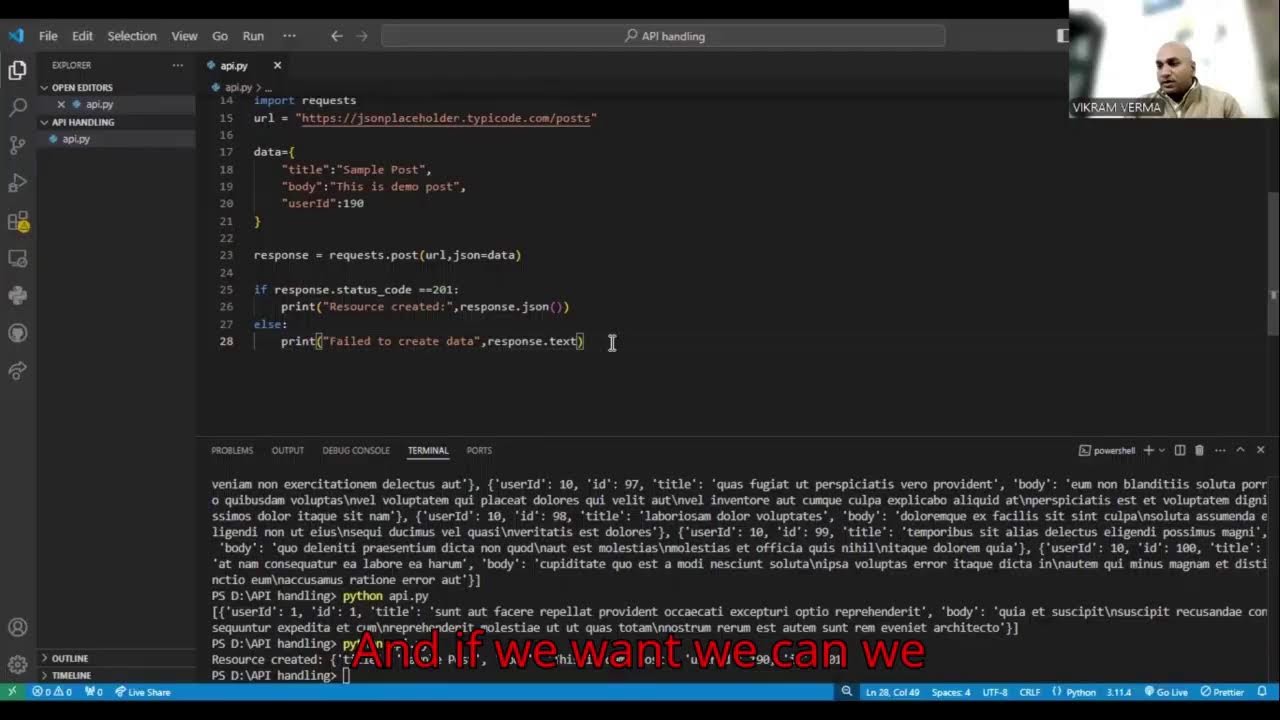The image size is (1280, 720).
Task: Open the Run menu
Action: coord(253,36)
